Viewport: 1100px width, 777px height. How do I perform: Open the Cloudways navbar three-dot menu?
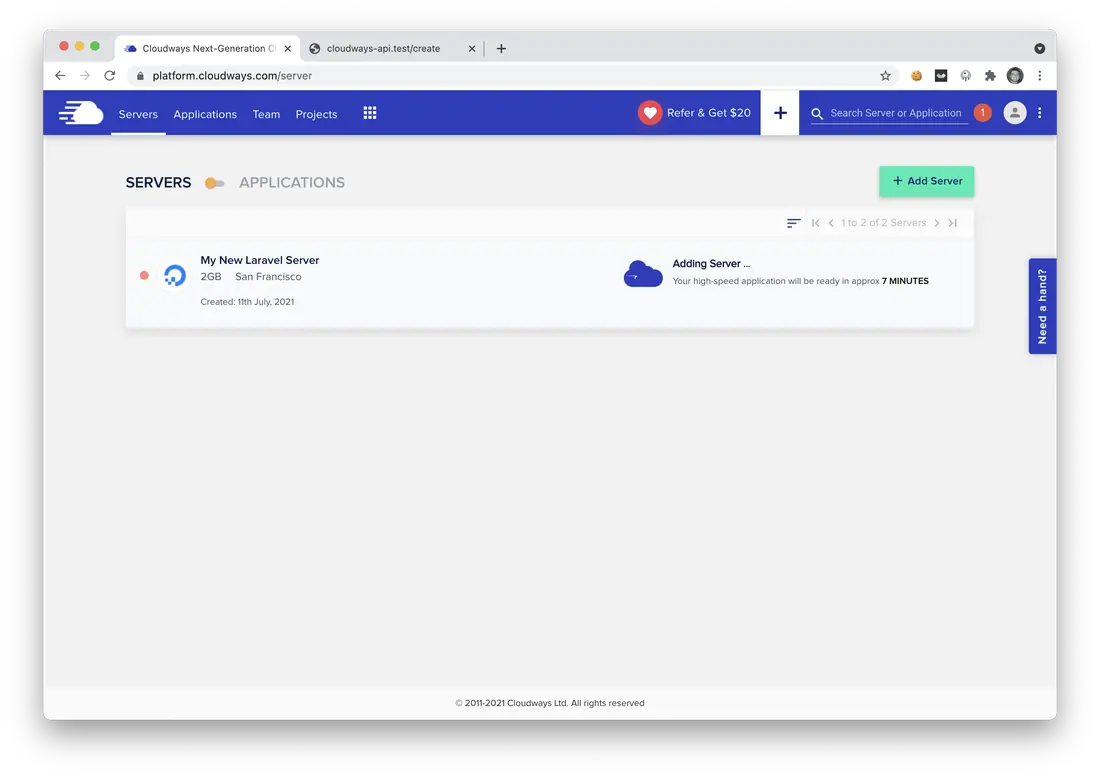click(1040, 113)
